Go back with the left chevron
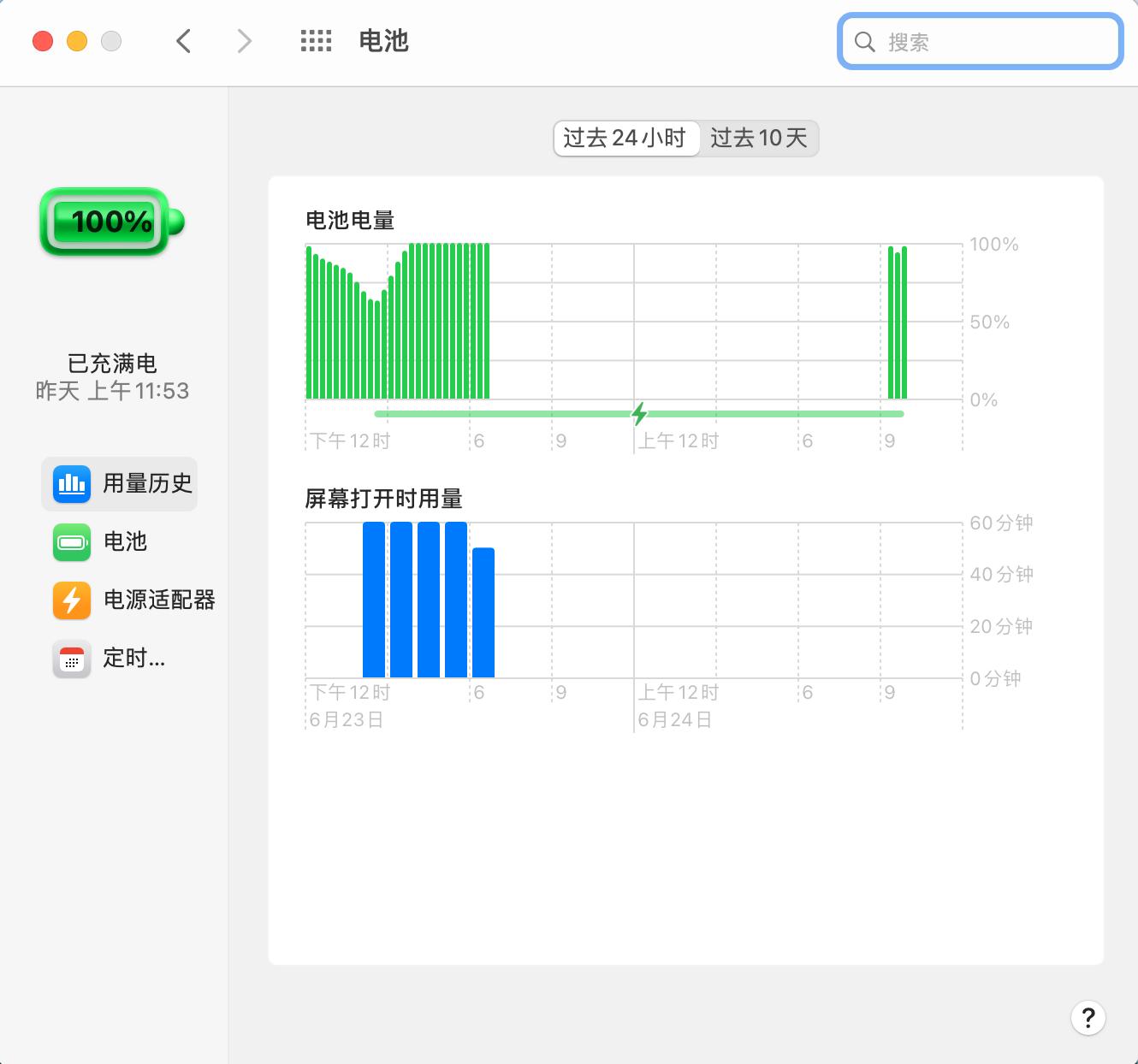 pyautogui.click(x=183, y=41)
